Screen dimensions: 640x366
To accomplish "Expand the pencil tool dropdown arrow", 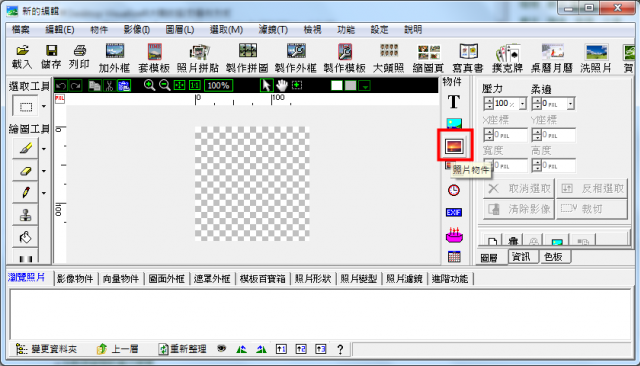I will (44, 193).
